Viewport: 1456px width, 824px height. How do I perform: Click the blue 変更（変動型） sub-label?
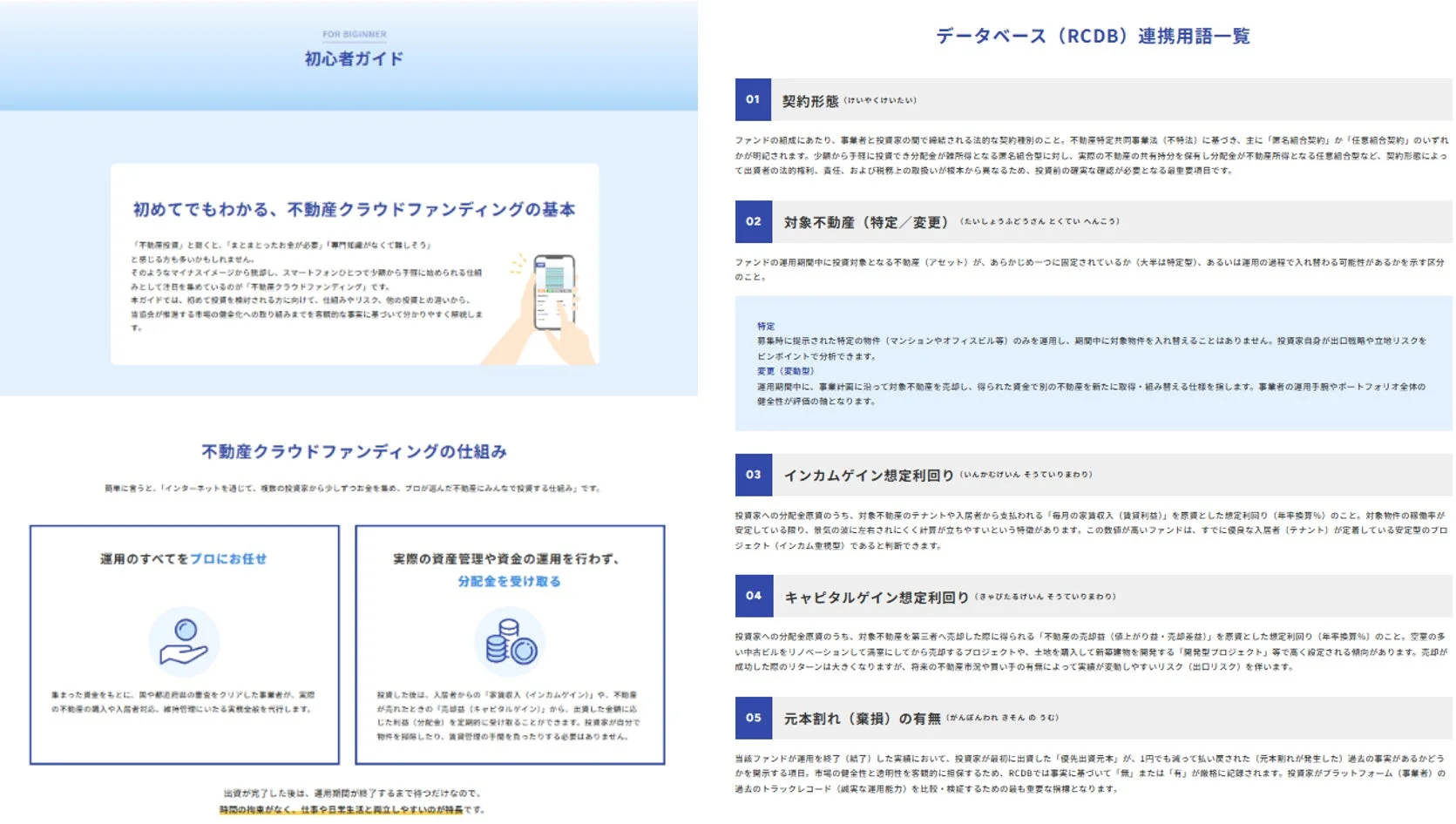pos(786,371)
